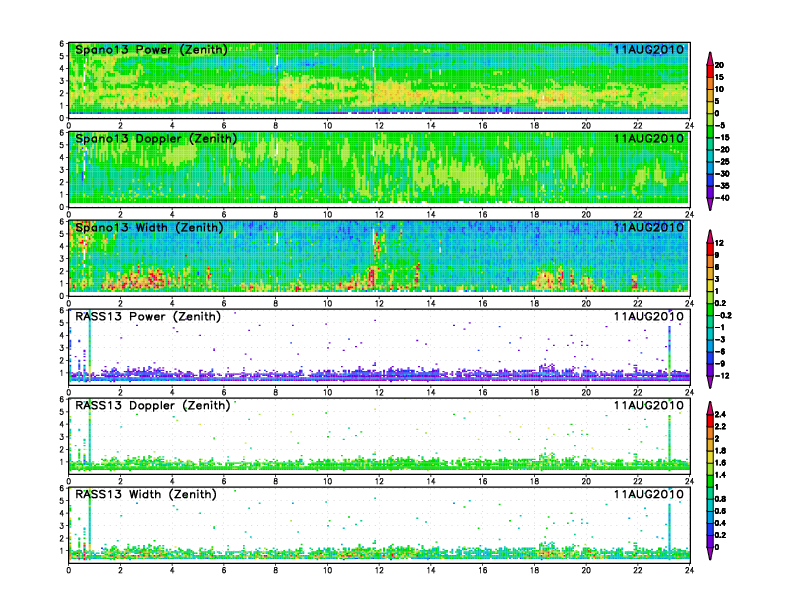Click the "-25" label on the top colorbar

(x=722, y=162)
